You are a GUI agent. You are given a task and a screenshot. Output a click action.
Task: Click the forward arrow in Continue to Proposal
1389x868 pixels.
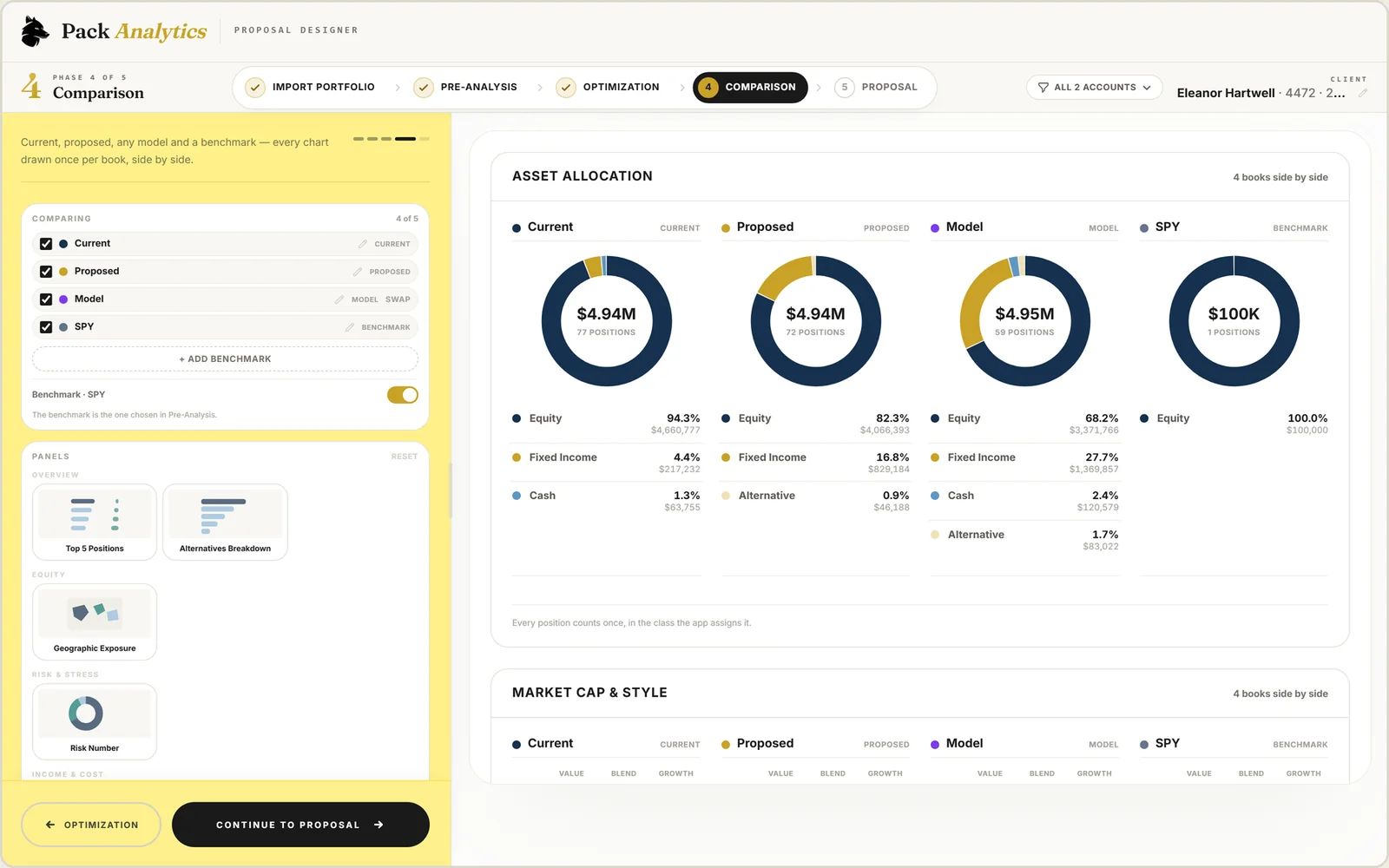(379, 825)
